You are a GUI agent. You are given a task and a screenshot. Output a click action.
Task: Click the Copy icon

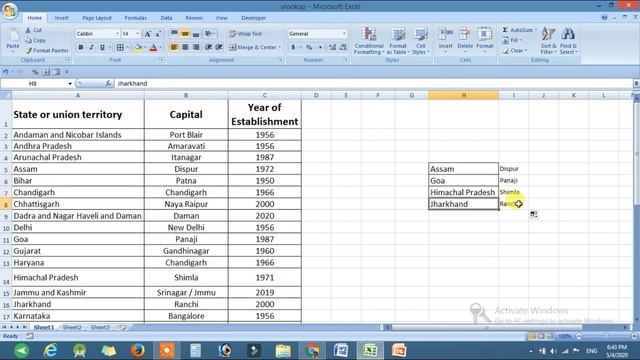(x=28, y=40)
